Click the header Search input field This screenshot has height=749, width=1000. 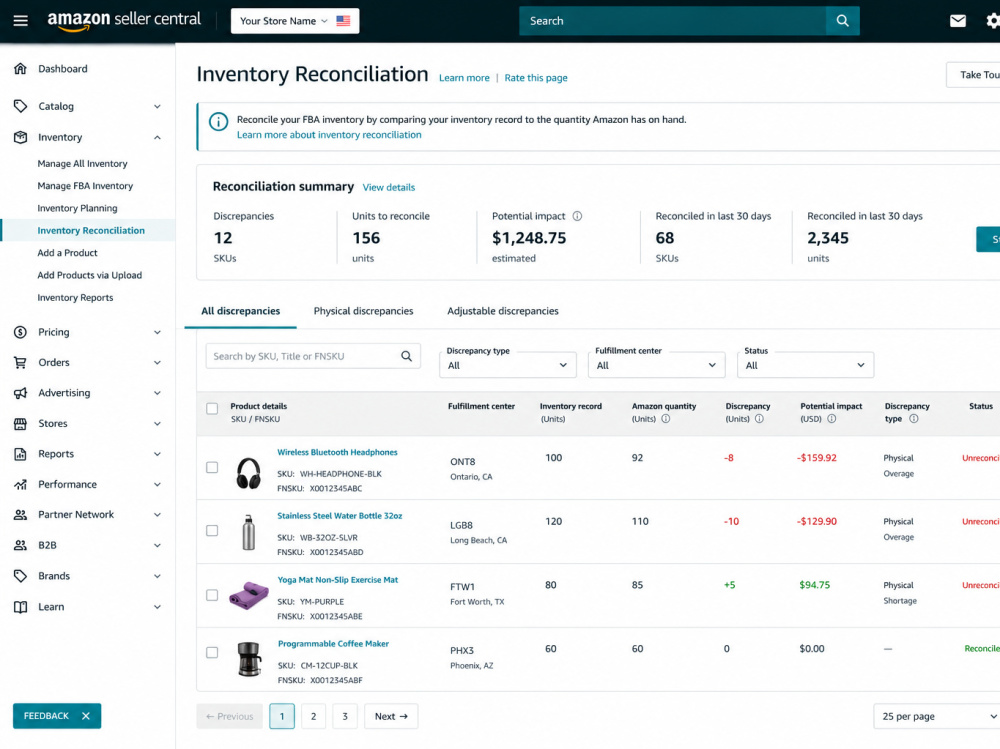pyautogui.click(x=673, y=21)
